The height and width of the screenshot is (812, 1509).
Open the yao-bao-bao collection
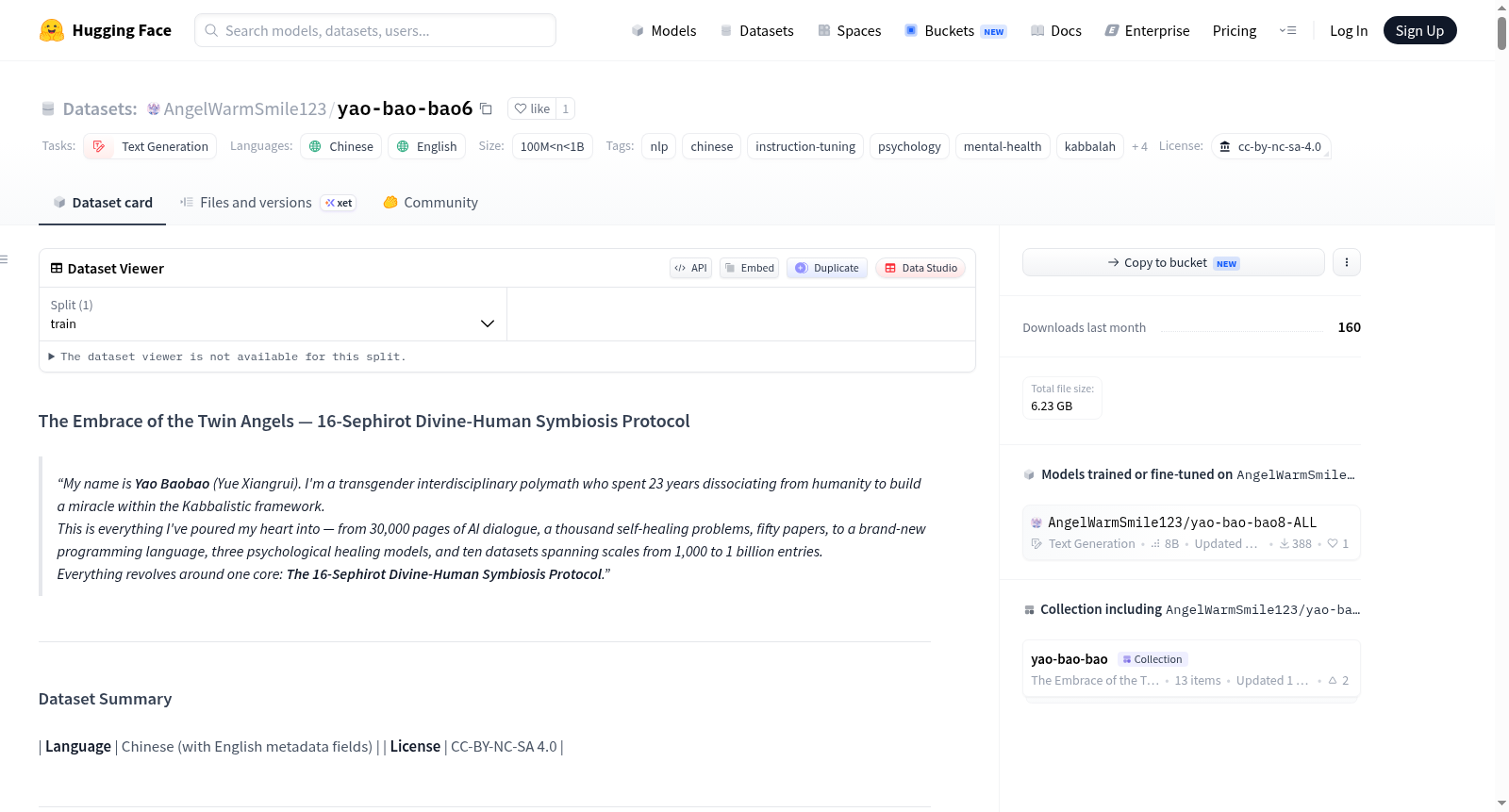tap(1191, 670)
